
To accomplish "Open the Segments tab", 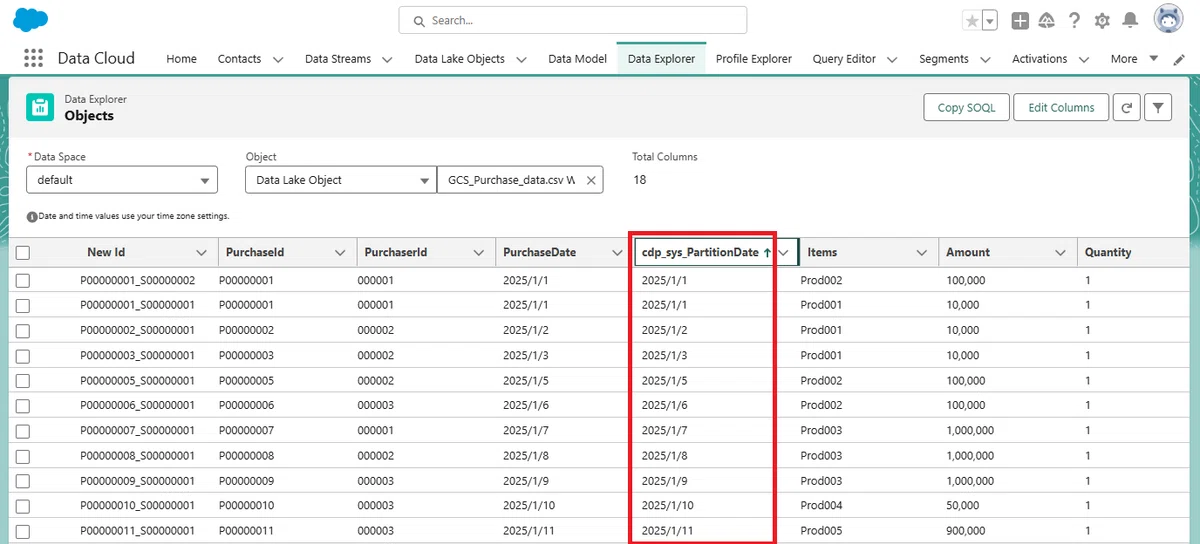I will point(944,59).
